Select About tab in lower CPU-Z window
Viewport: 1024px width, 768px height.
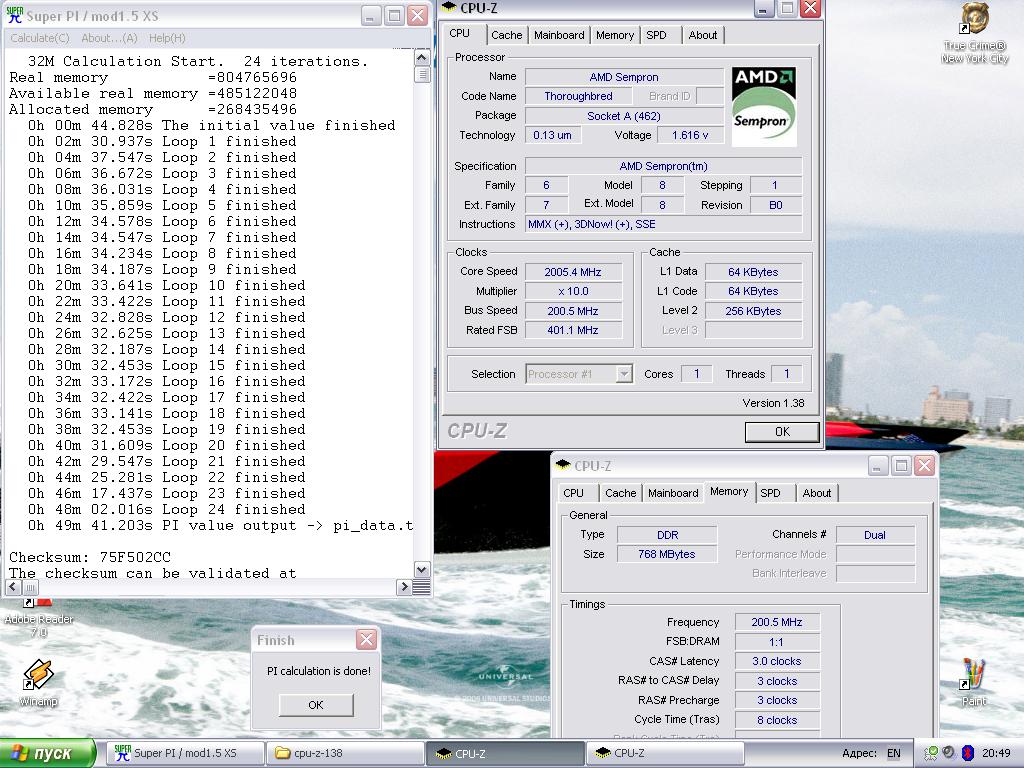coord(817,493)
